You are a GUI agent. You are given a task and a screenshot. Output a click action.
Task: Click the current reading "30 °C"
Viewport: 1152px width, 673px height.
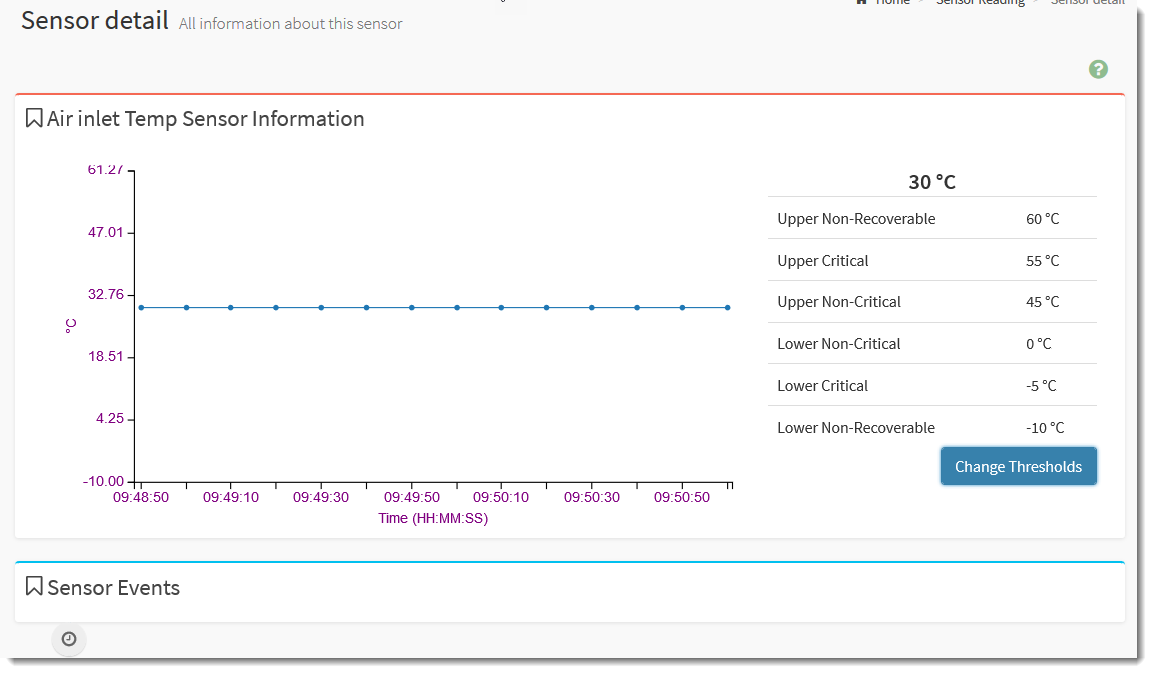932,182
